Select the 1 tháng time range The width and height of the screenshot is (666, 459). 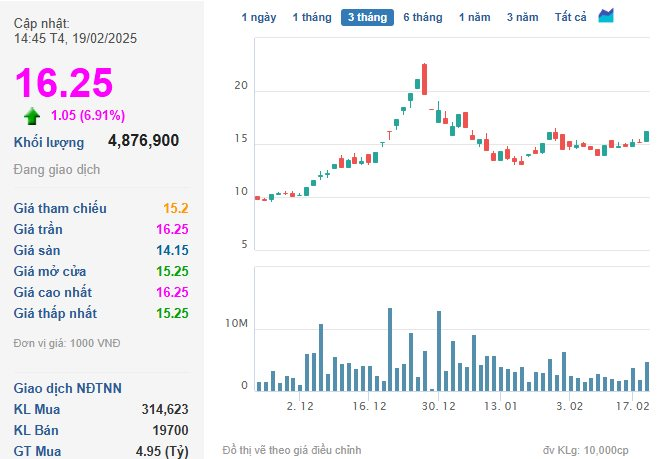(x=312, y=17)
